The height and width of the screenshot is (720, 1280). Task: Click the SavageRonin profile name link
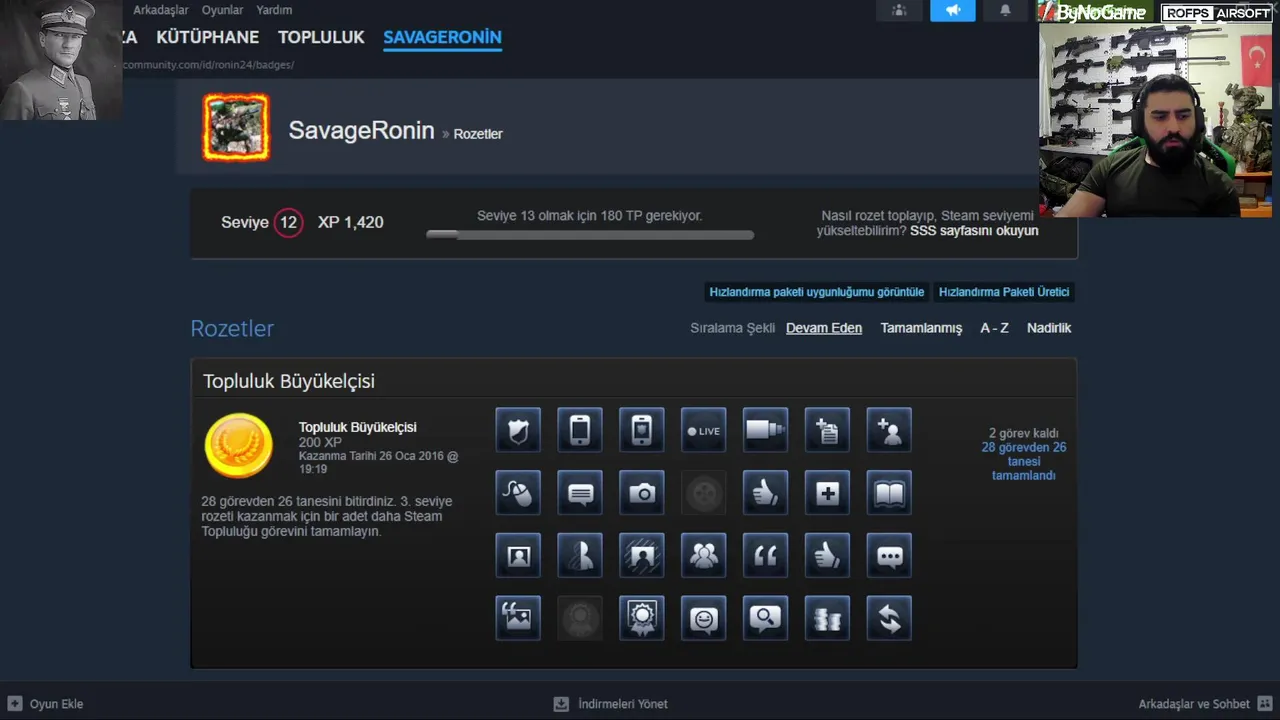coord(361,131)
